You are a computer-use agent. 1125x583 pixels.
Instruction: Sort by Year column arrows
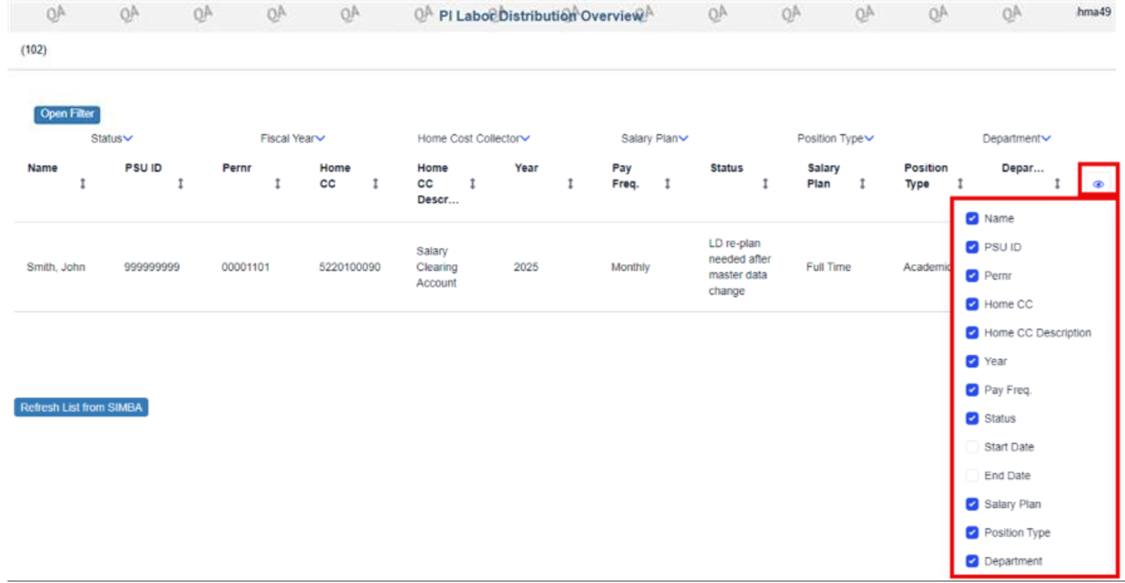[x=570, y=184]
